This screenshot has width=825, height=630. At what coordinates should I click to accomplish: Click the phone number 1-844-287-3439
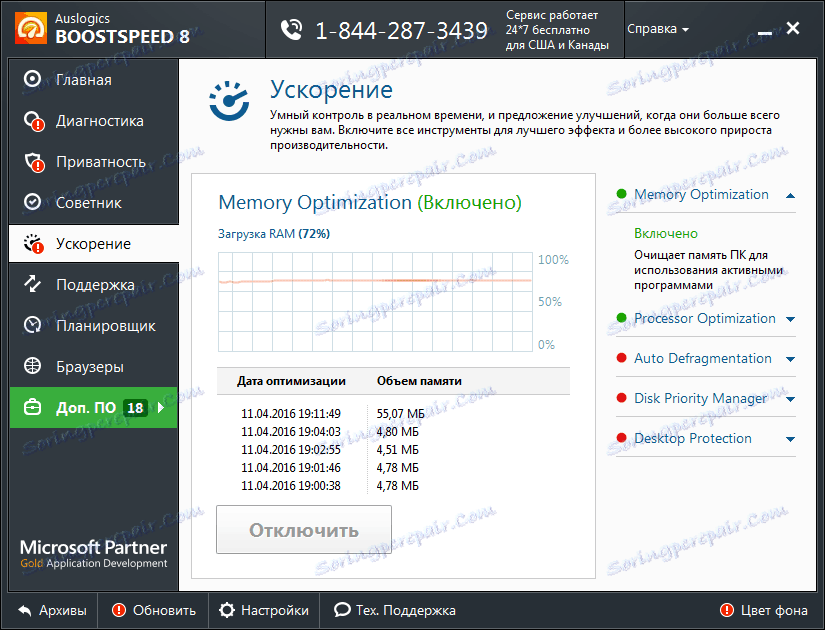click(x=401, y=31)
